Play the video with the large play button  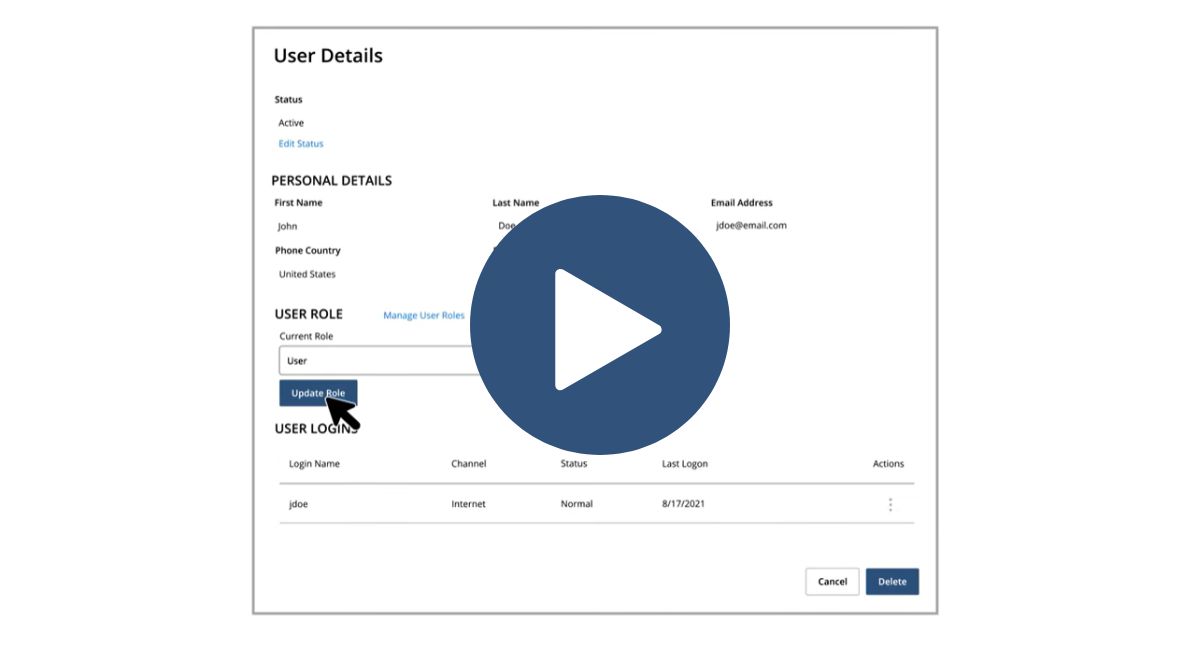click(x=600, y=325)
